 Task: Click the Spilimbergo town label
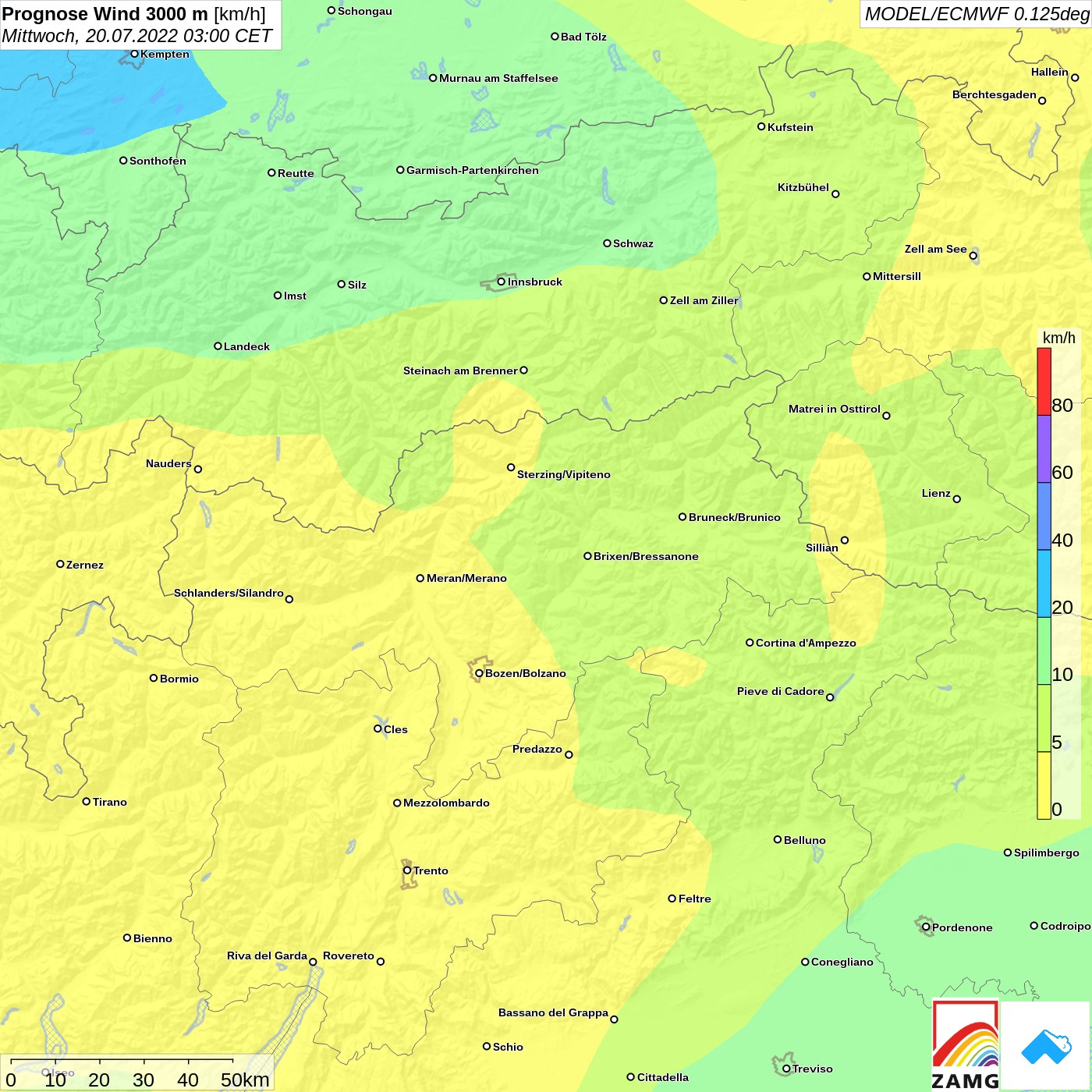(x=1047, y=853)
